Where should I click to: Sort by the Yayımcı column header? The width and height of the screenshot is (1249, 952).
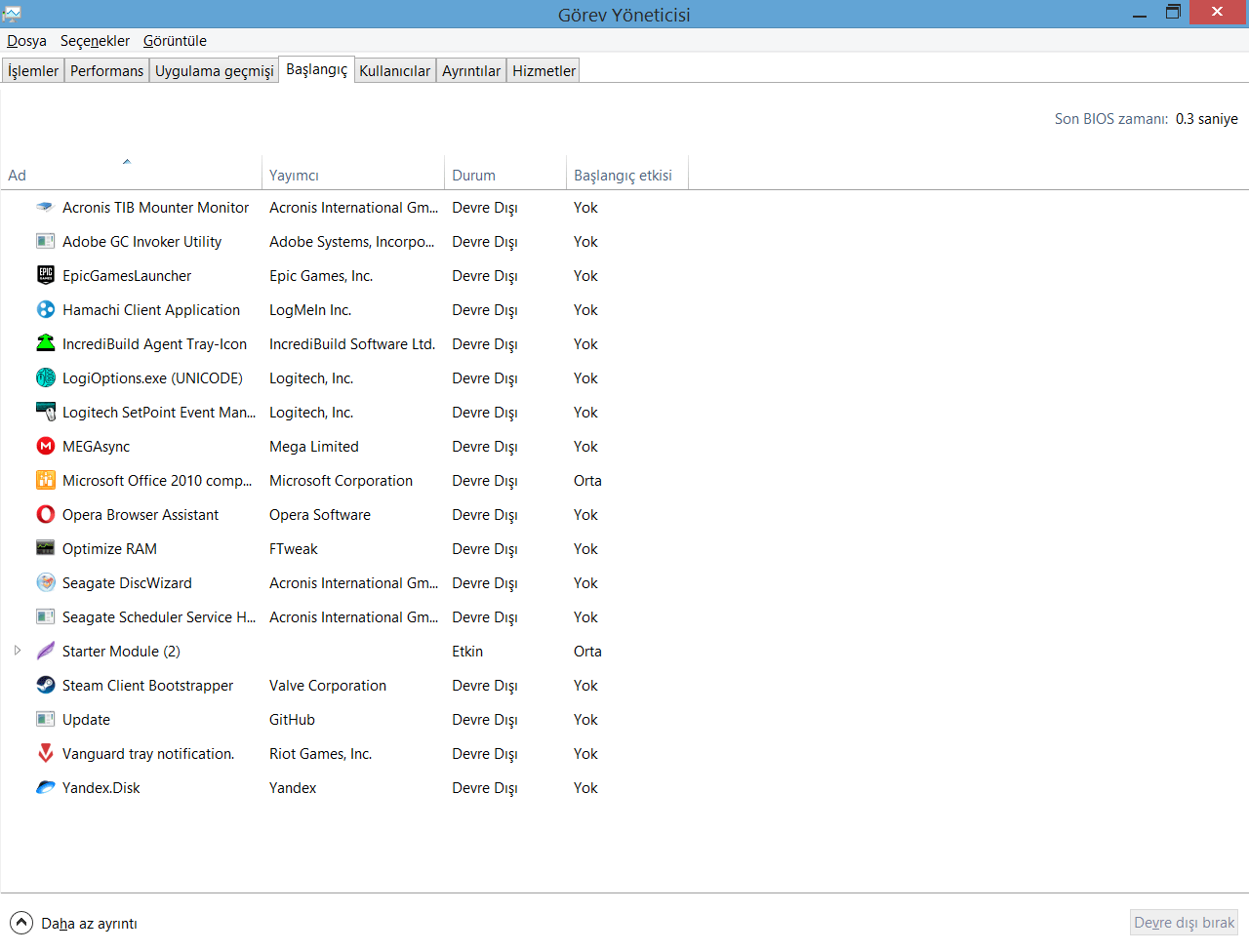353,176
